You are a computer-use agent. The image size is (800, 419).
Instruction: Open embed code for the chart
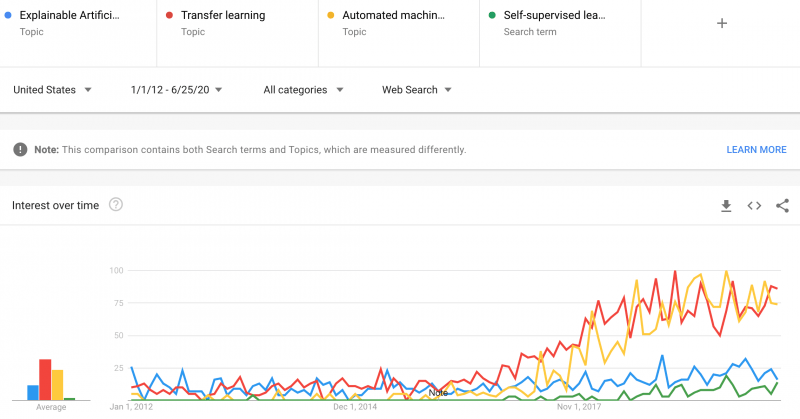click(754, 206)
